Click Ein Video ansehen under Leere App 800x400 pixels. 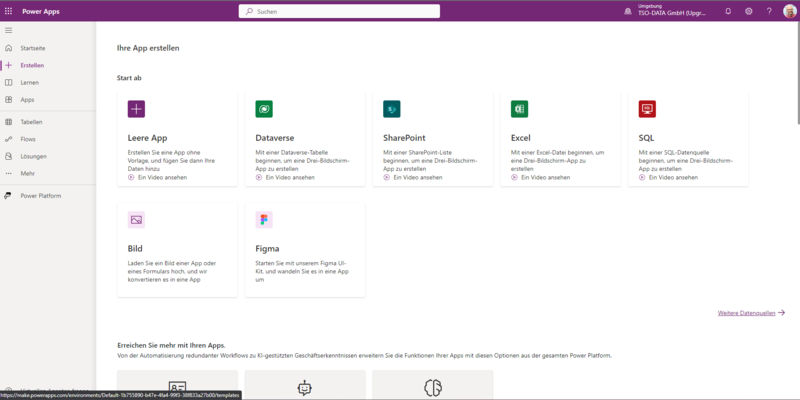click(x=162, y=178)
